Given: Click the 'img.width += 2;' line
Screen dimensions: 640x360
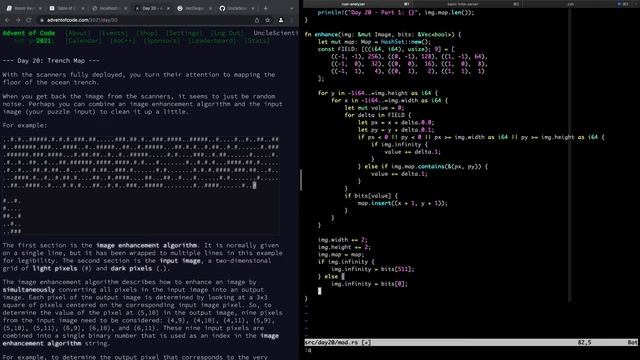Looking at the screenshot, I should click(x=343, y=240).
